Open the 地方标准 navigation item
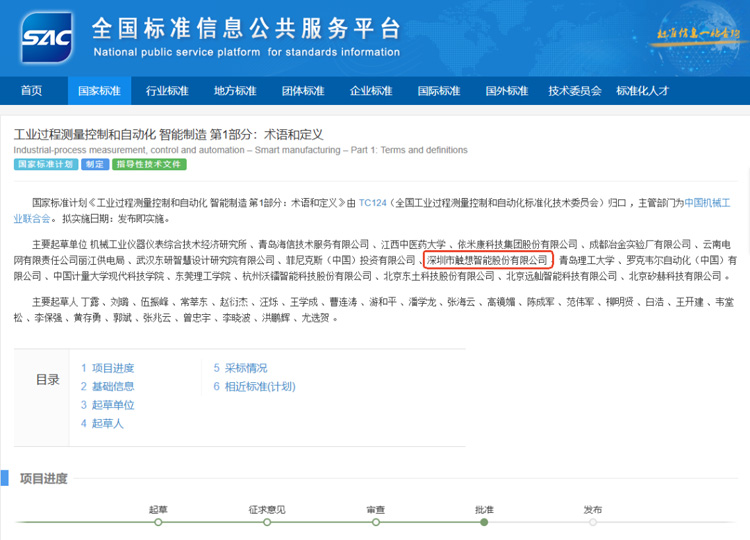The width and height of the screenshot is (750, 540). point(235,91)
